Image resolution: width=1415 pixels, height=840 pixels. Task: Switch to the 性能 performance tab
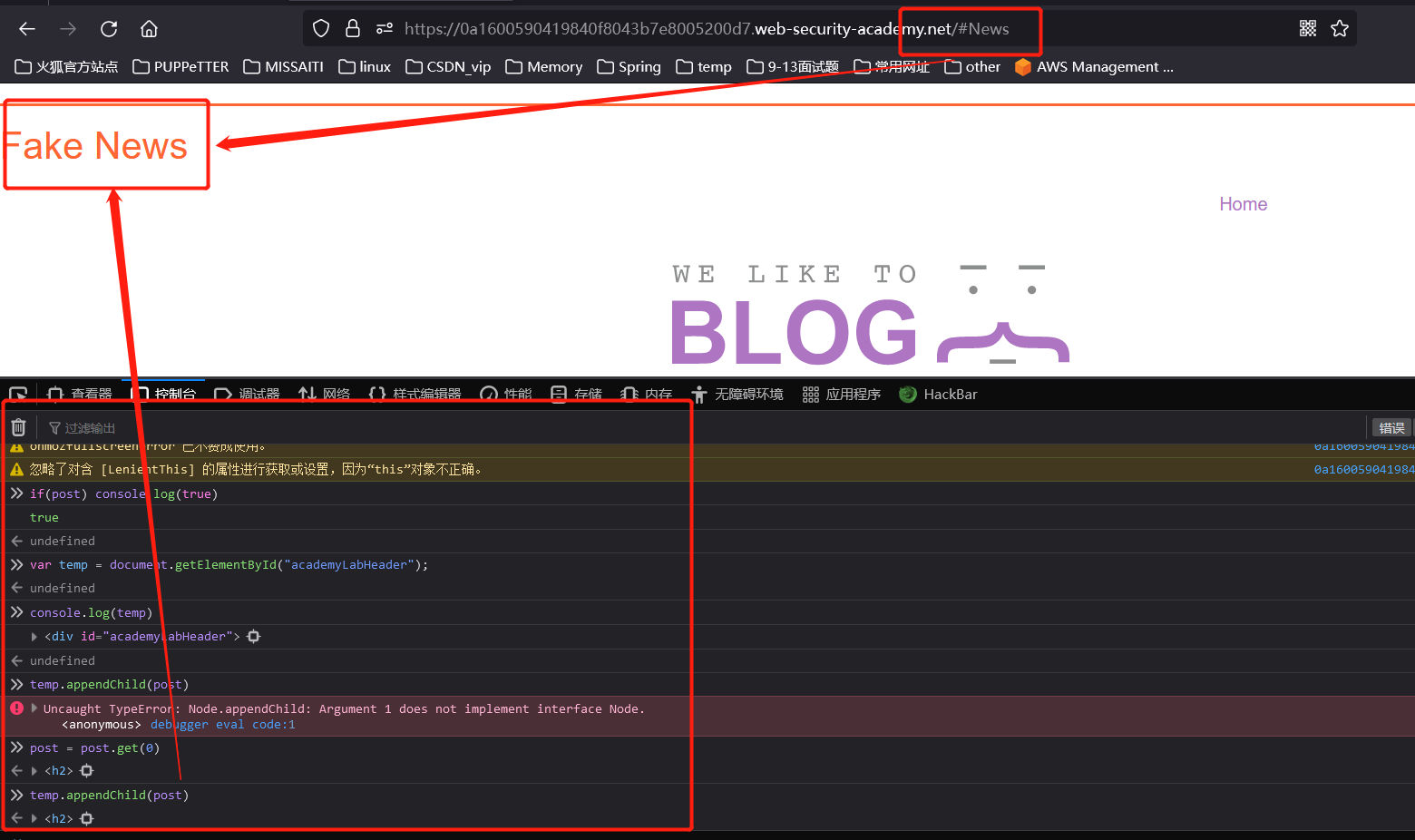[506, 395]
